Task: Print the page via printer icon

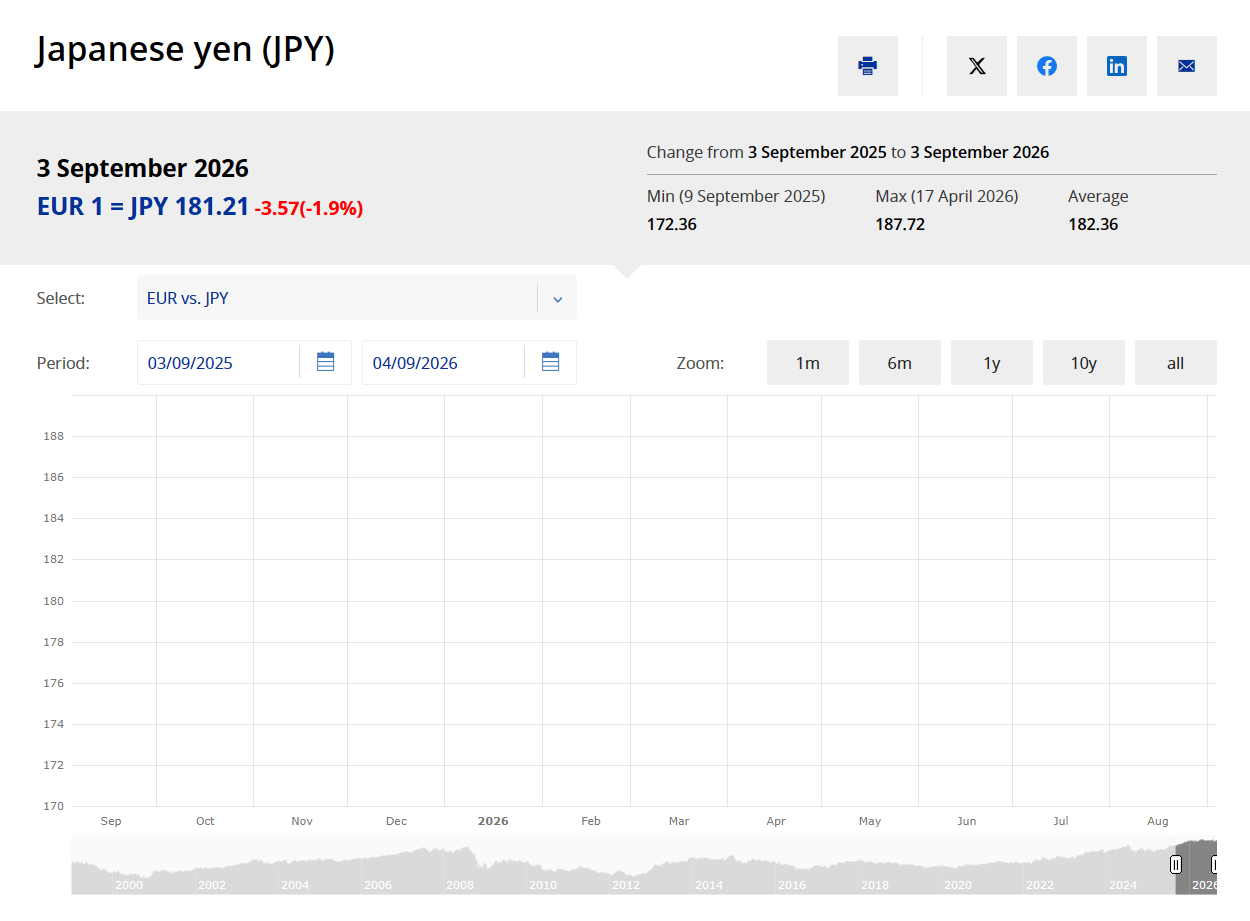Action: tap(868, 66)
